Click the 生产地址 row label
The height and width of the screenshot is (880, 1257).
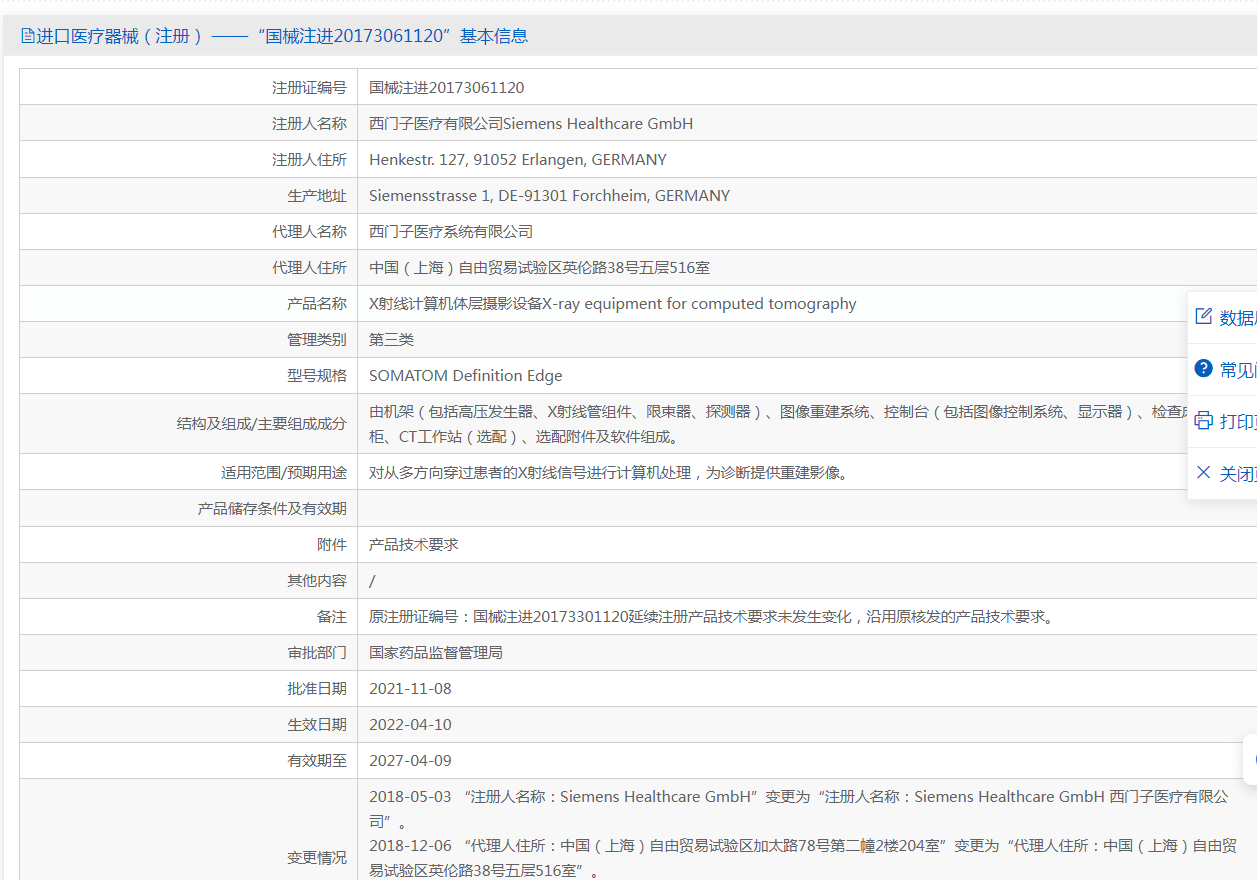point(317,196)
